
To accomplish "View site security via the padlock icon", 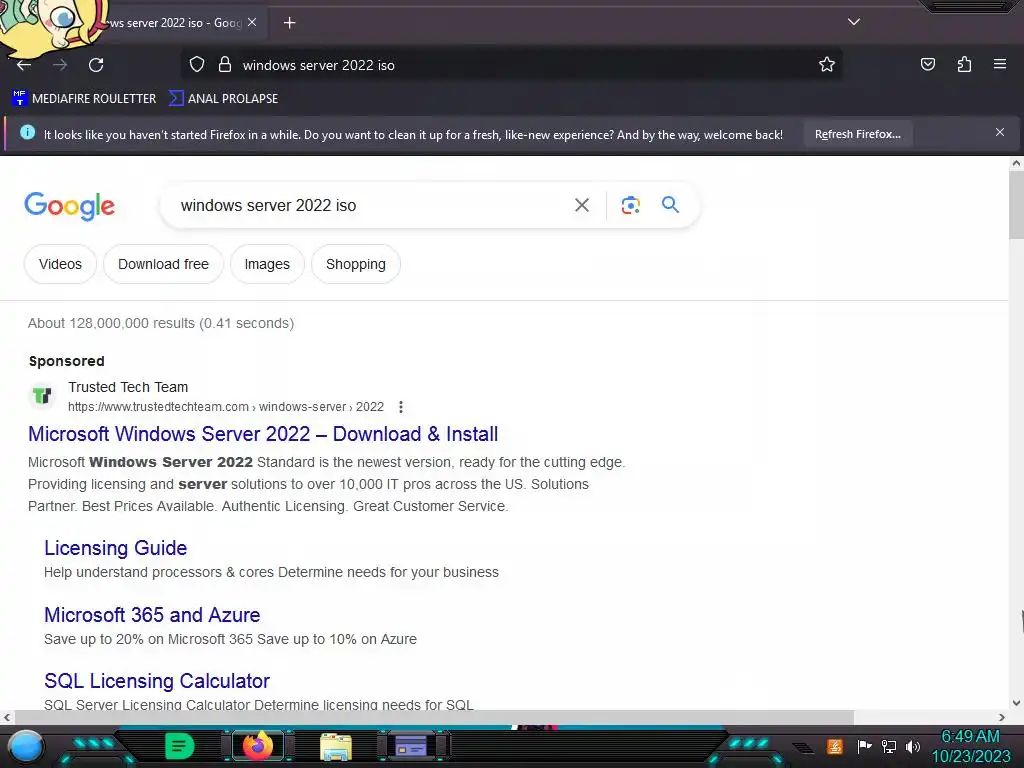I will pyautogui.click(x=225, y=65).
